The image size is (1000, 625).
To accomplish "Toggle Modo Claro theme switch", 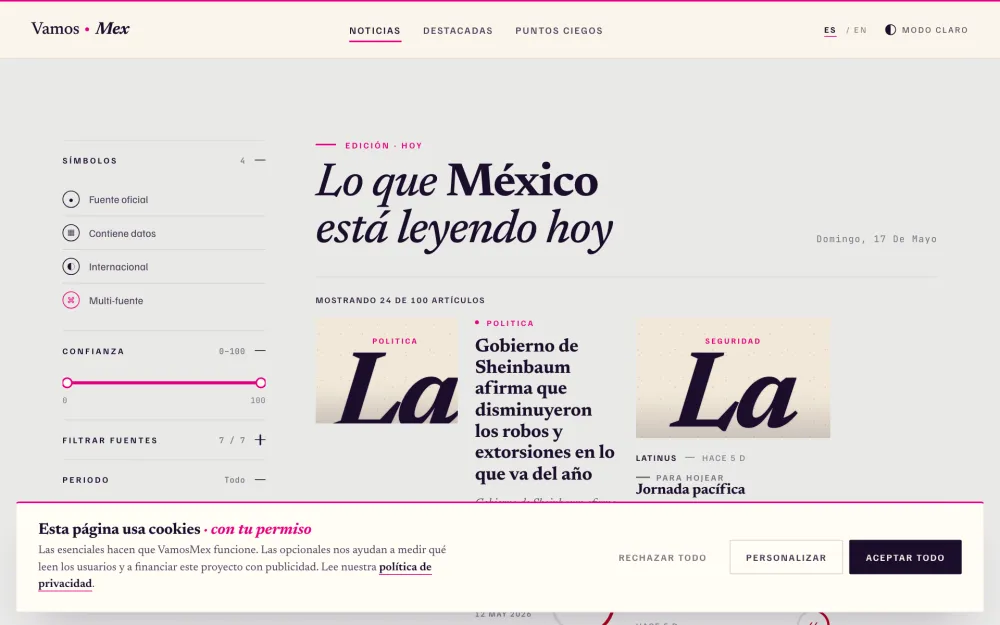I will click(926, 30).
